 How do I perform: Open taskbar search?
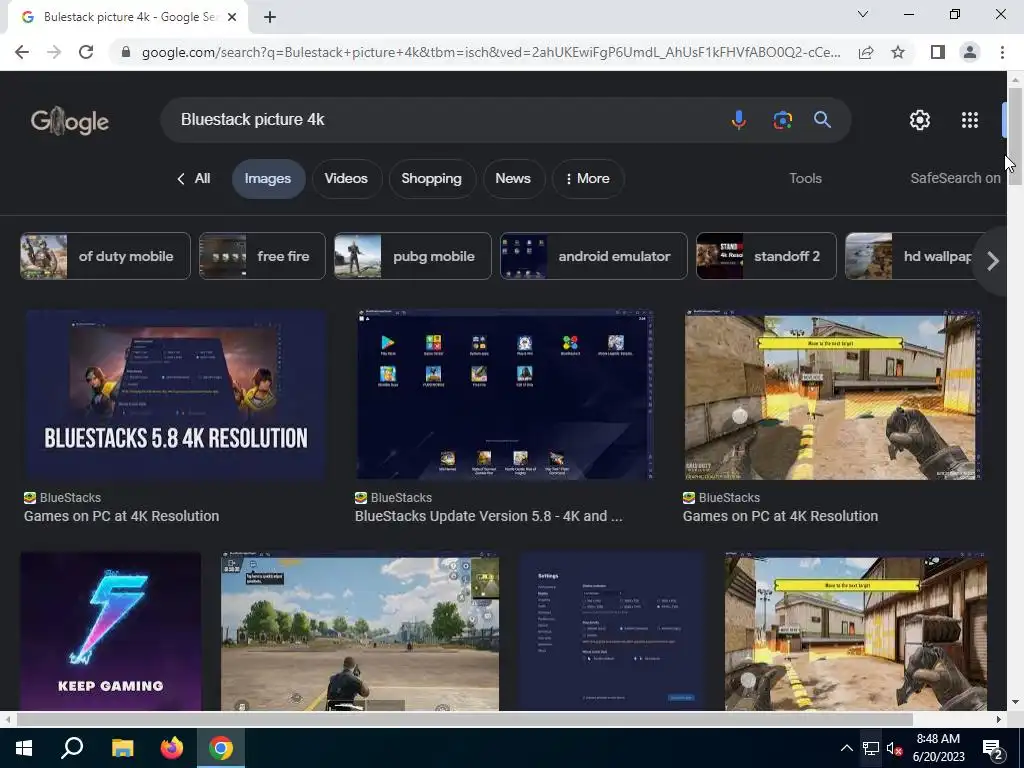(x=72, y=748)
